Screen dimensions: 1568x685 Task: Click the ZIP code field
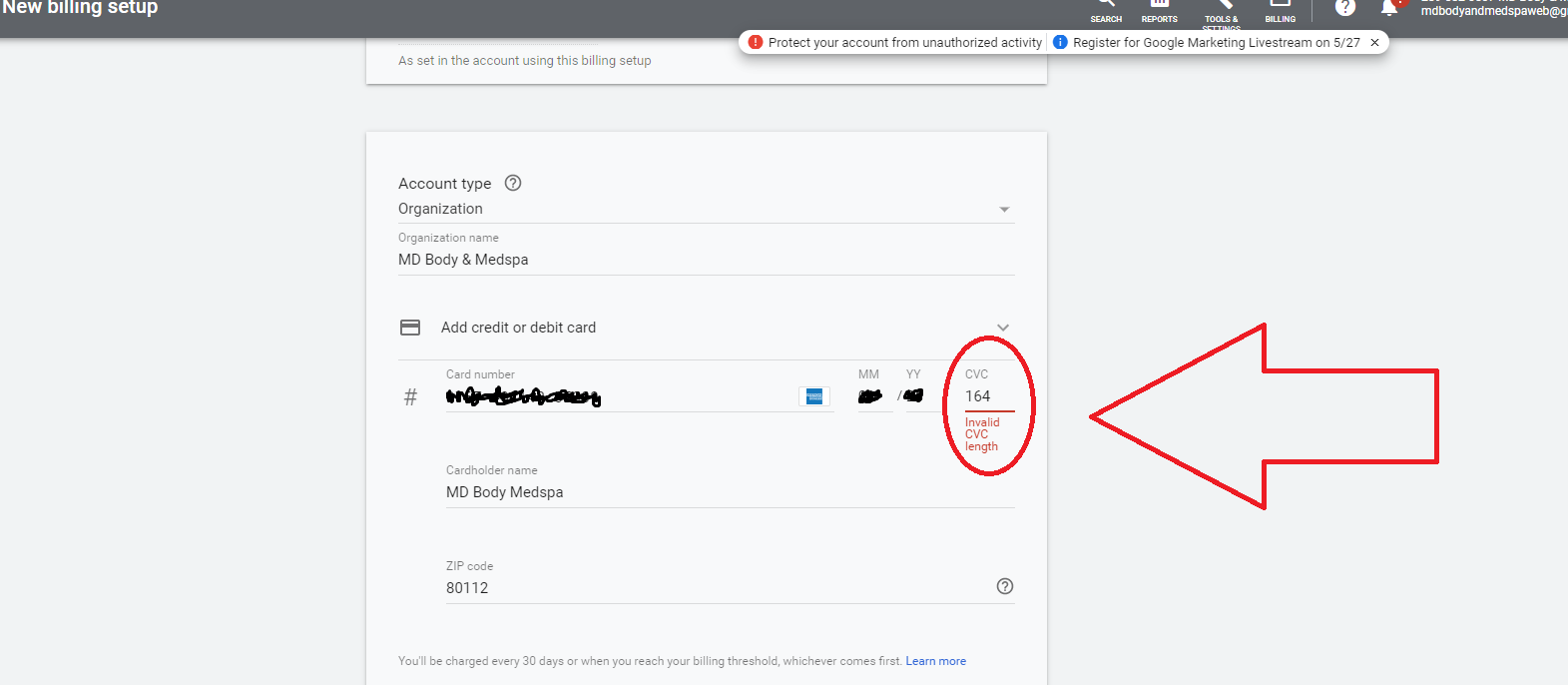[719, 588]
